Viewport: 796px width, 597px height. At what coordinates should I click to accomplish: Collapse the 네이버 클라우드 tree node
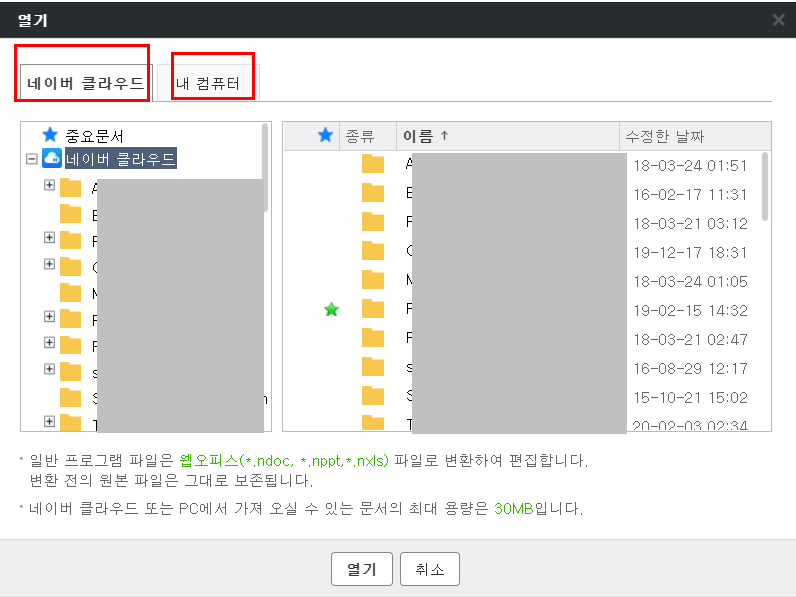(31, 159)
